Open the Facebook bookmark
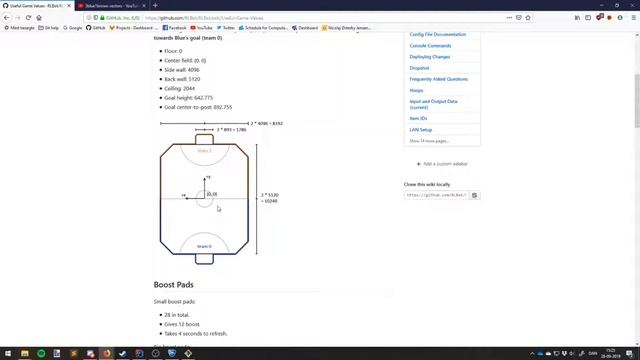 (174, 28)
